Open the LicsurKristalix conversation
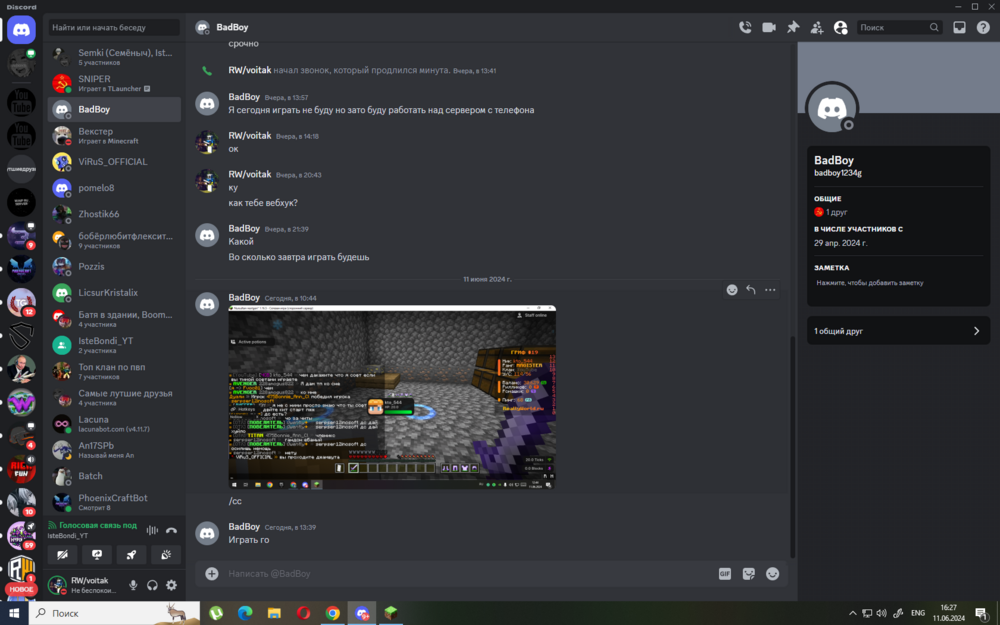This screenshot has width=1000, height=625. tap(114, 292)
